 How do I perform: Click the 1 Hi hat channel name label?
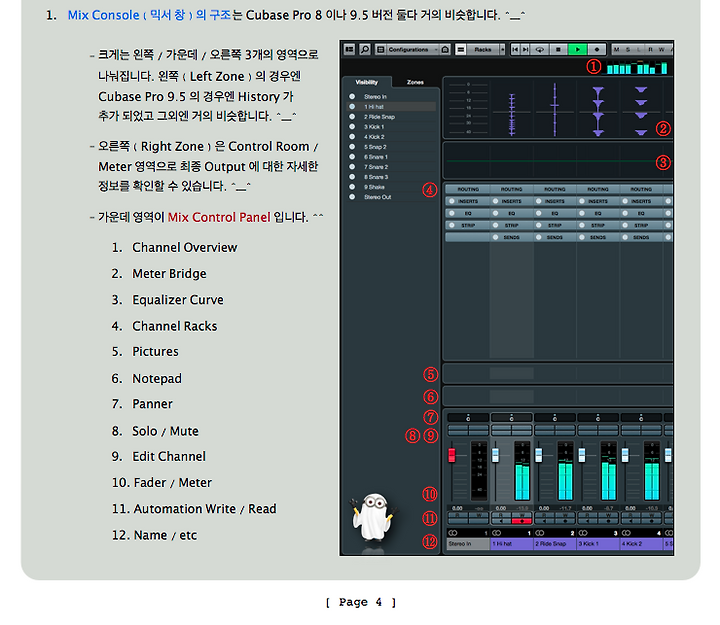(512, 544)
